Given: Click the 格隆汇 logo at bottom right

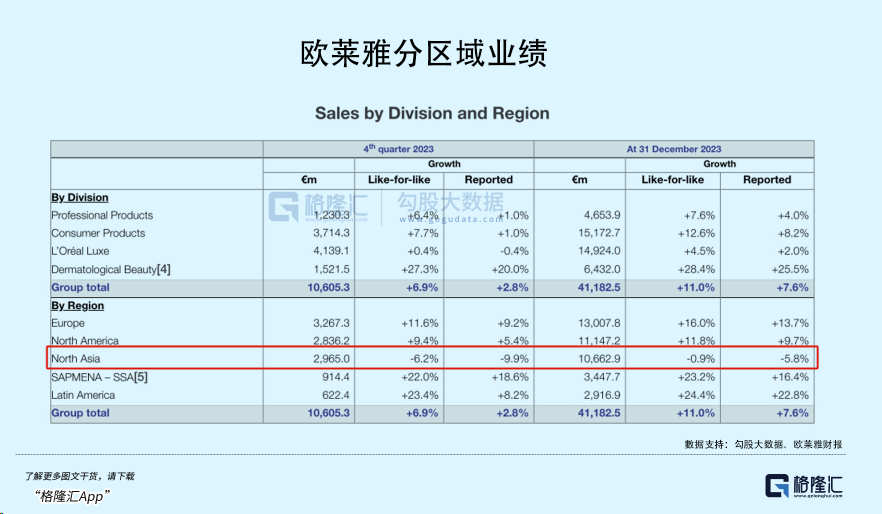Looking at the screenshot, I should 804,485.
